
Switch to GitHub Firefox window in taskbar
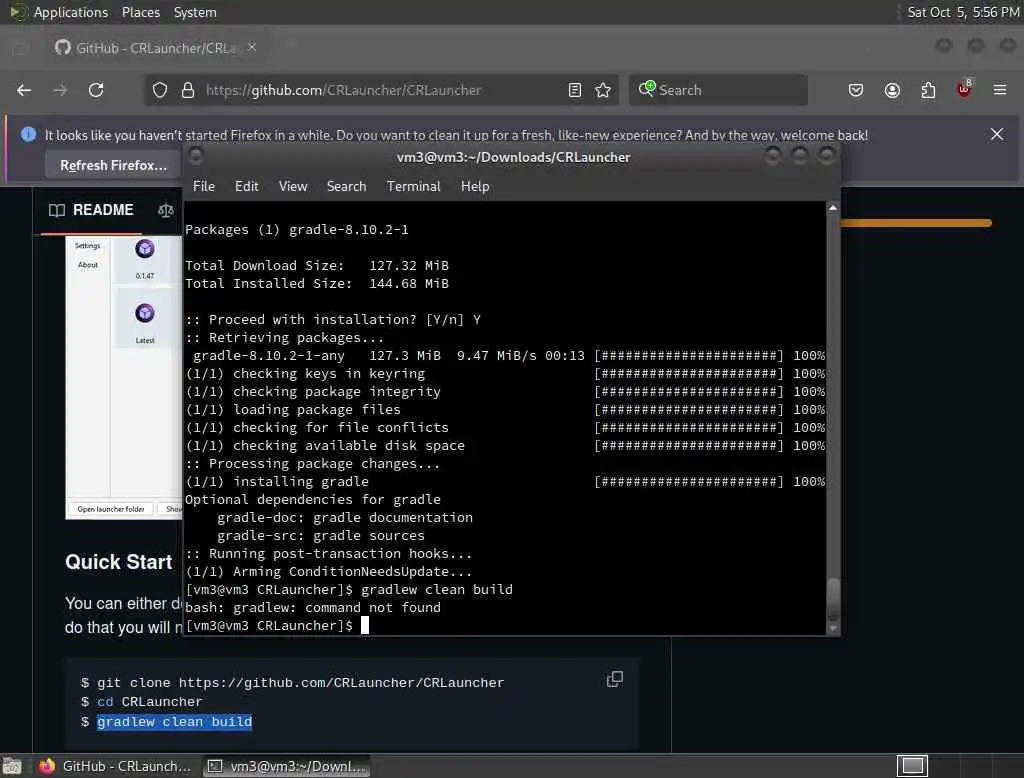pyautogui.click(x=116, y=766)
